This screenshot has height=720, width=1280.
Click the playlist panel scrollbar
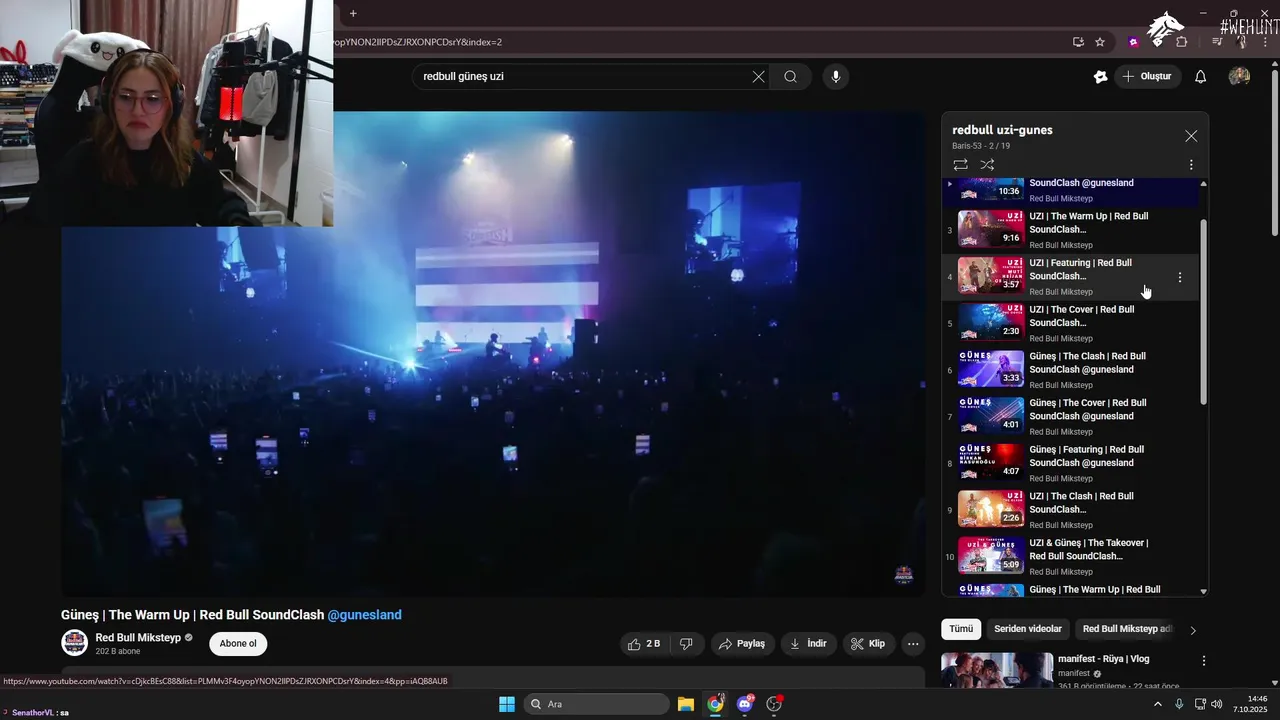coord(1203,312)
